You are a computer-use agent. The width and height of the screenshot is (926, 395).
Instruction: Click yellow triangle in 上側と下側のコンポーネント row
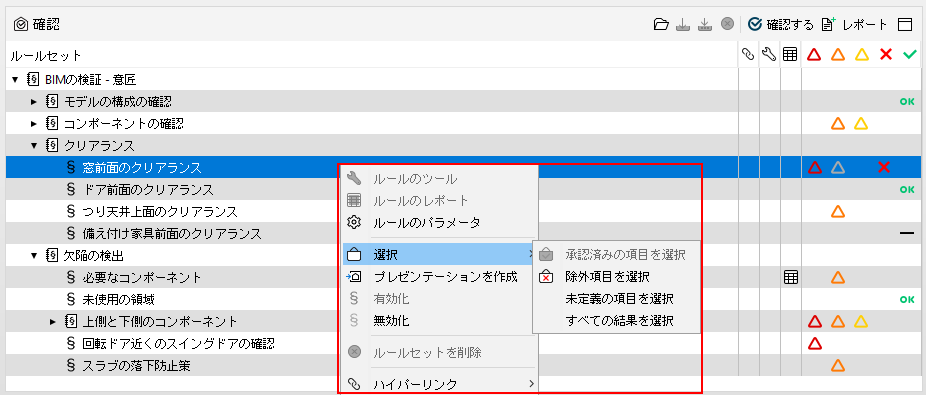[861, 322]
